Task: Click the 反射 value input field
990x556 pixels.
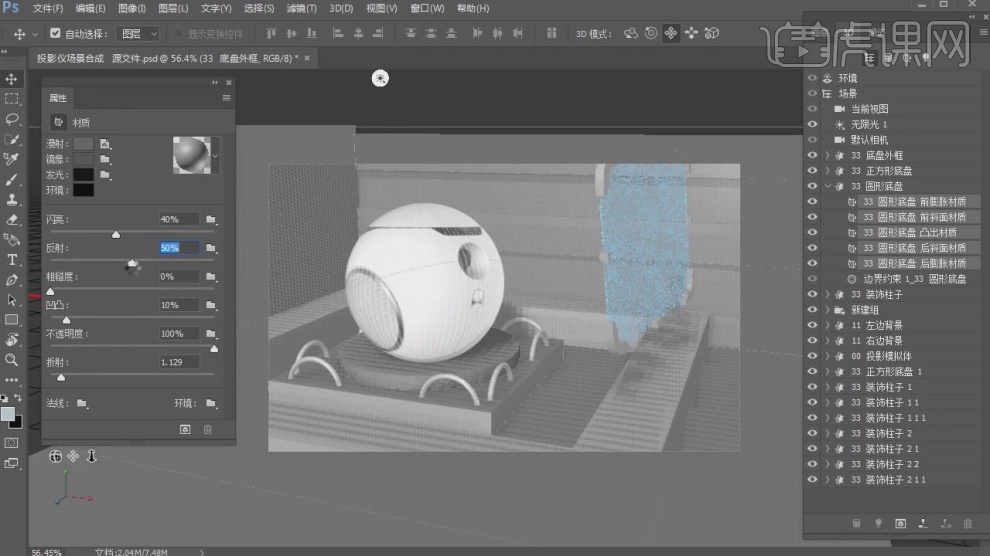Action: click(179, 248)
